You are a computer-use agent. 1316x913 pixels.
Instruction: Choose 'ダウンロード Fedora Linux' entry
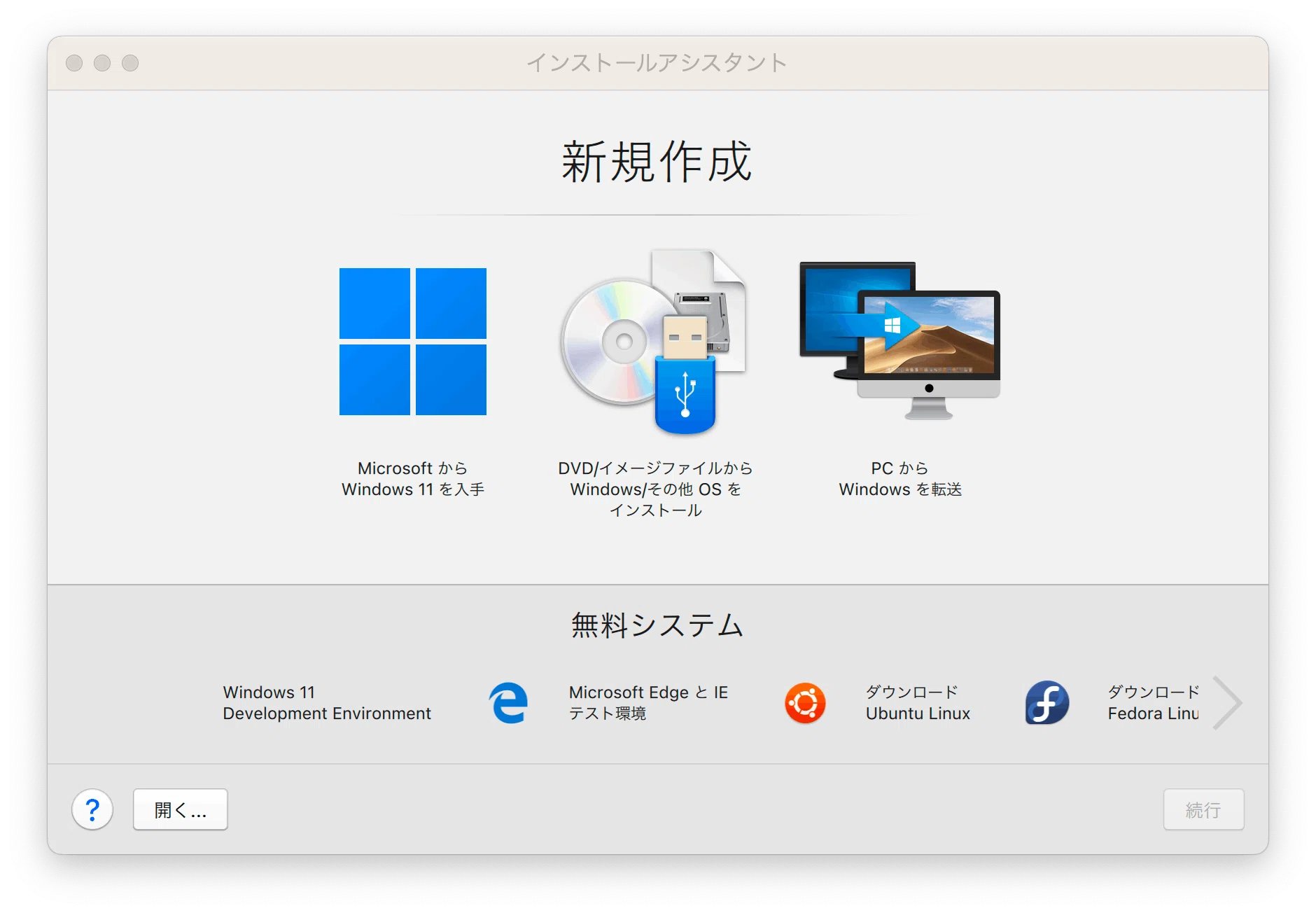pos(1153,703)
